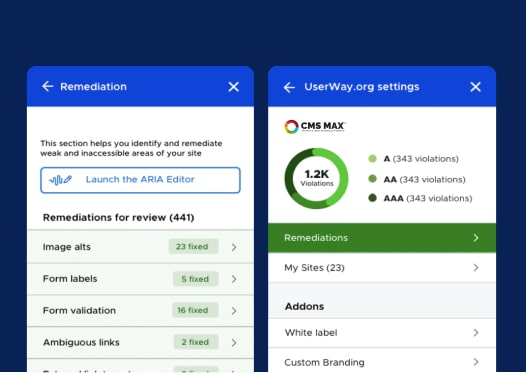Click the Addons section heading
The width and height of the screenshot is (526, 373).
304,307
